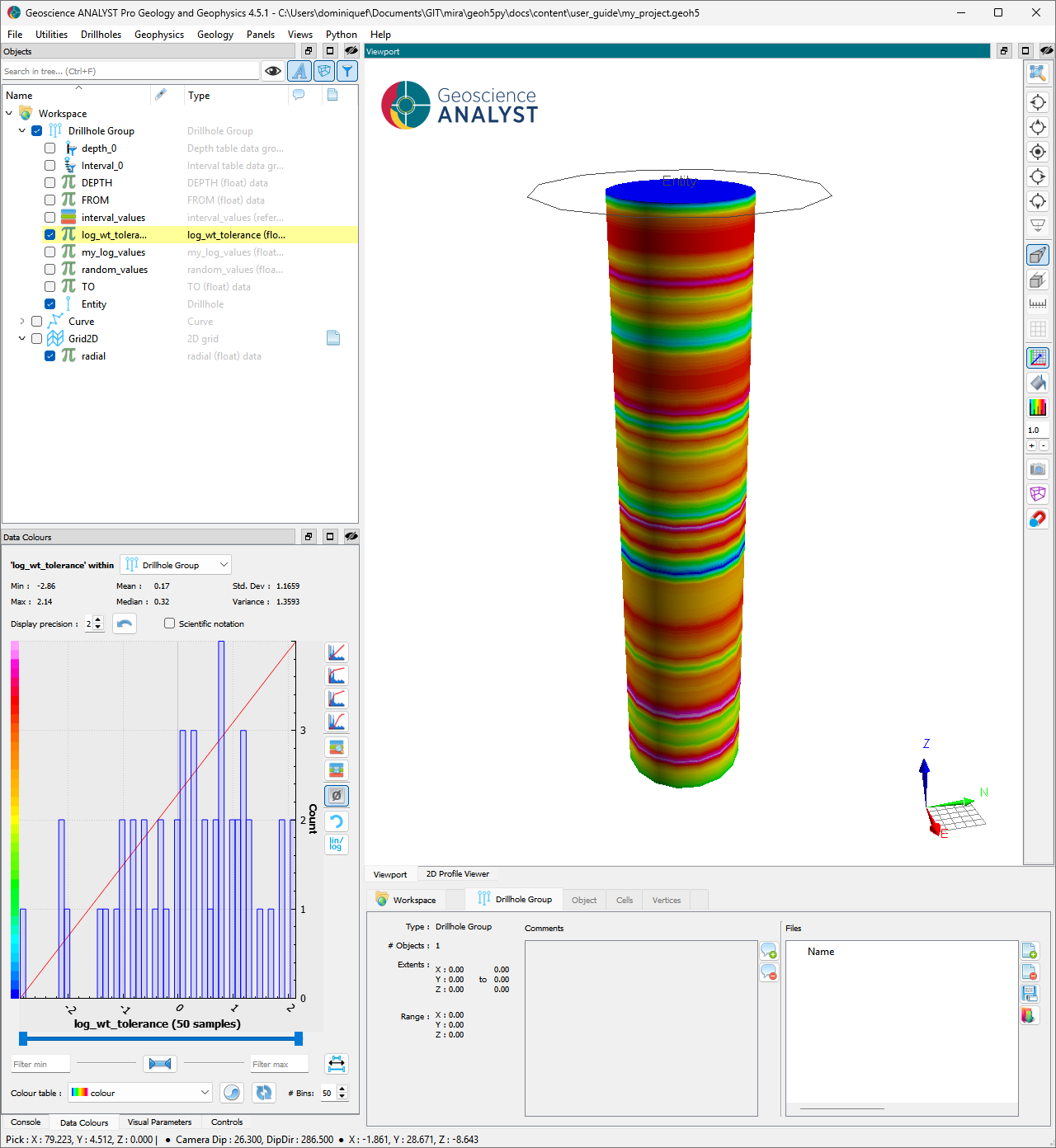Click the refresh colour table icon
Image resolution: width=1056 pixels, height=1148 pixels.
pos(264,1093)
